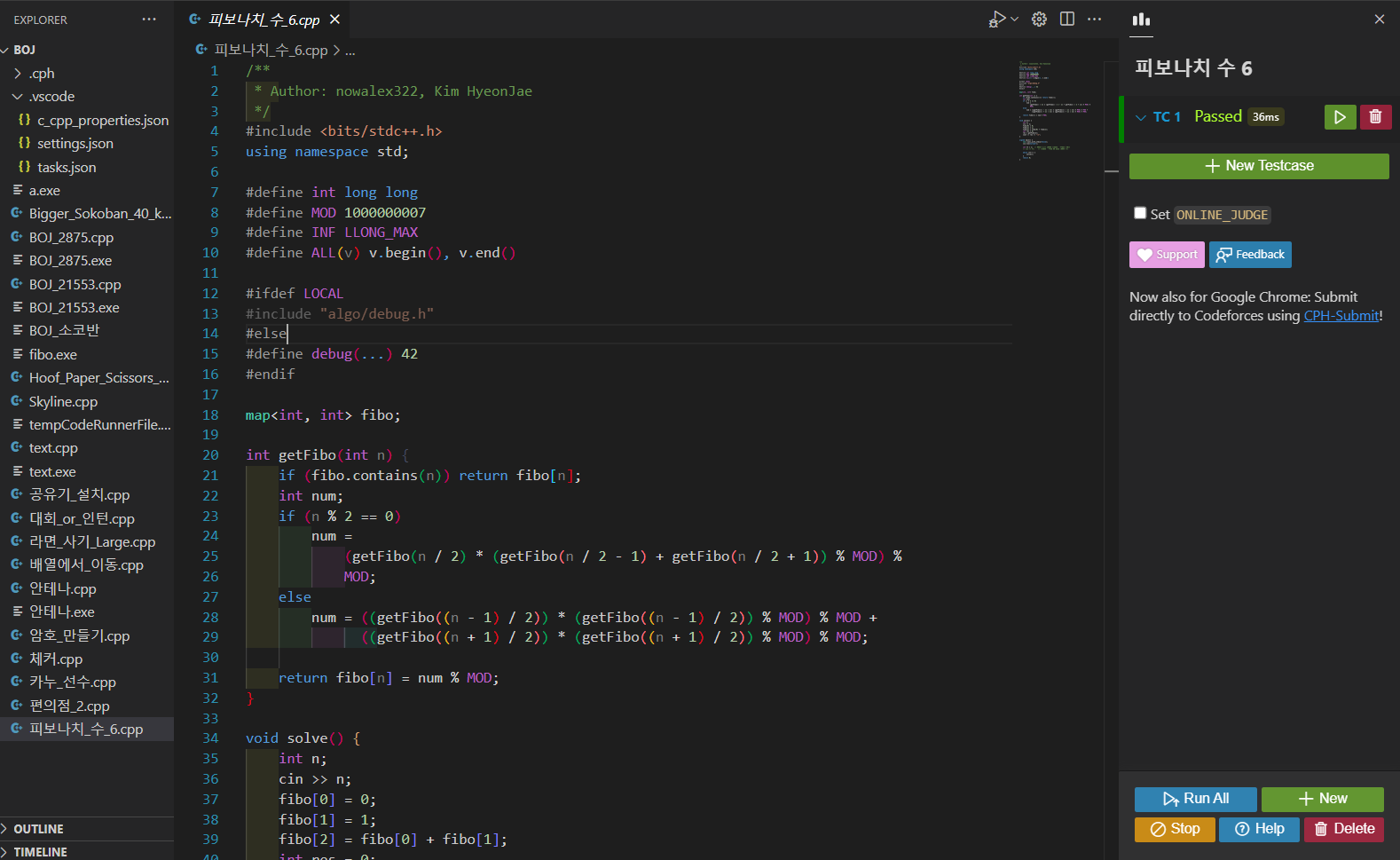Image resolution: width=1400 pixels, height=860 pixels.
Task: Open the CPH-Submit link
Action: [1341, 316]
